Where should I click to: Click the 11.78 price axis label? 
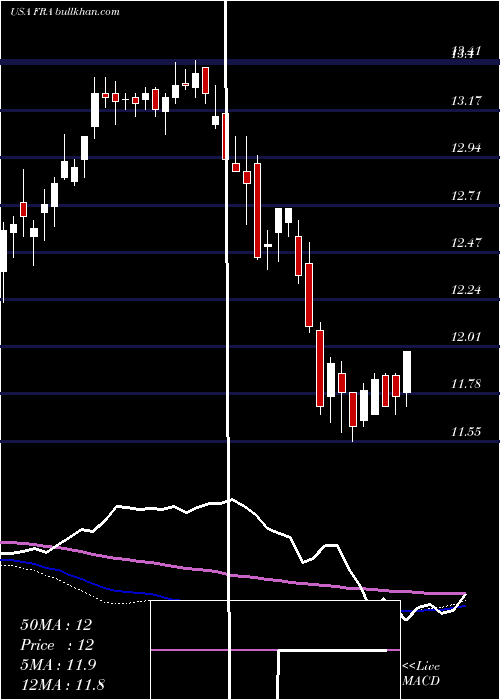point(467,384)
